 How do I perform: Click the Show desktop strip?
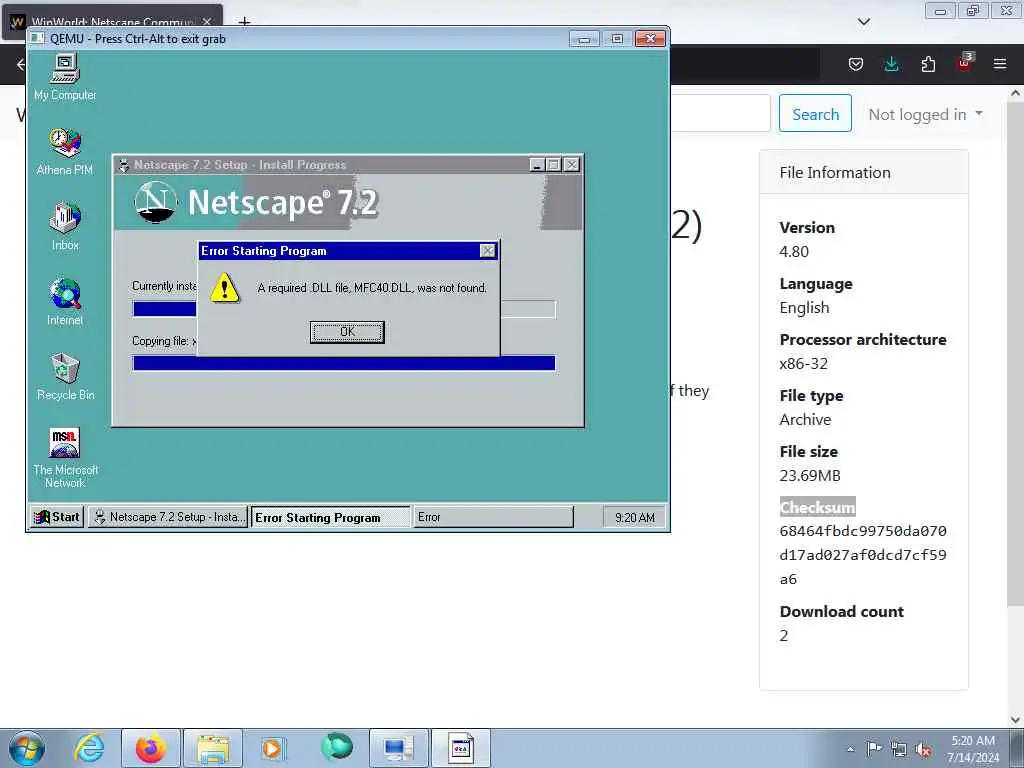click(1016, 748)
